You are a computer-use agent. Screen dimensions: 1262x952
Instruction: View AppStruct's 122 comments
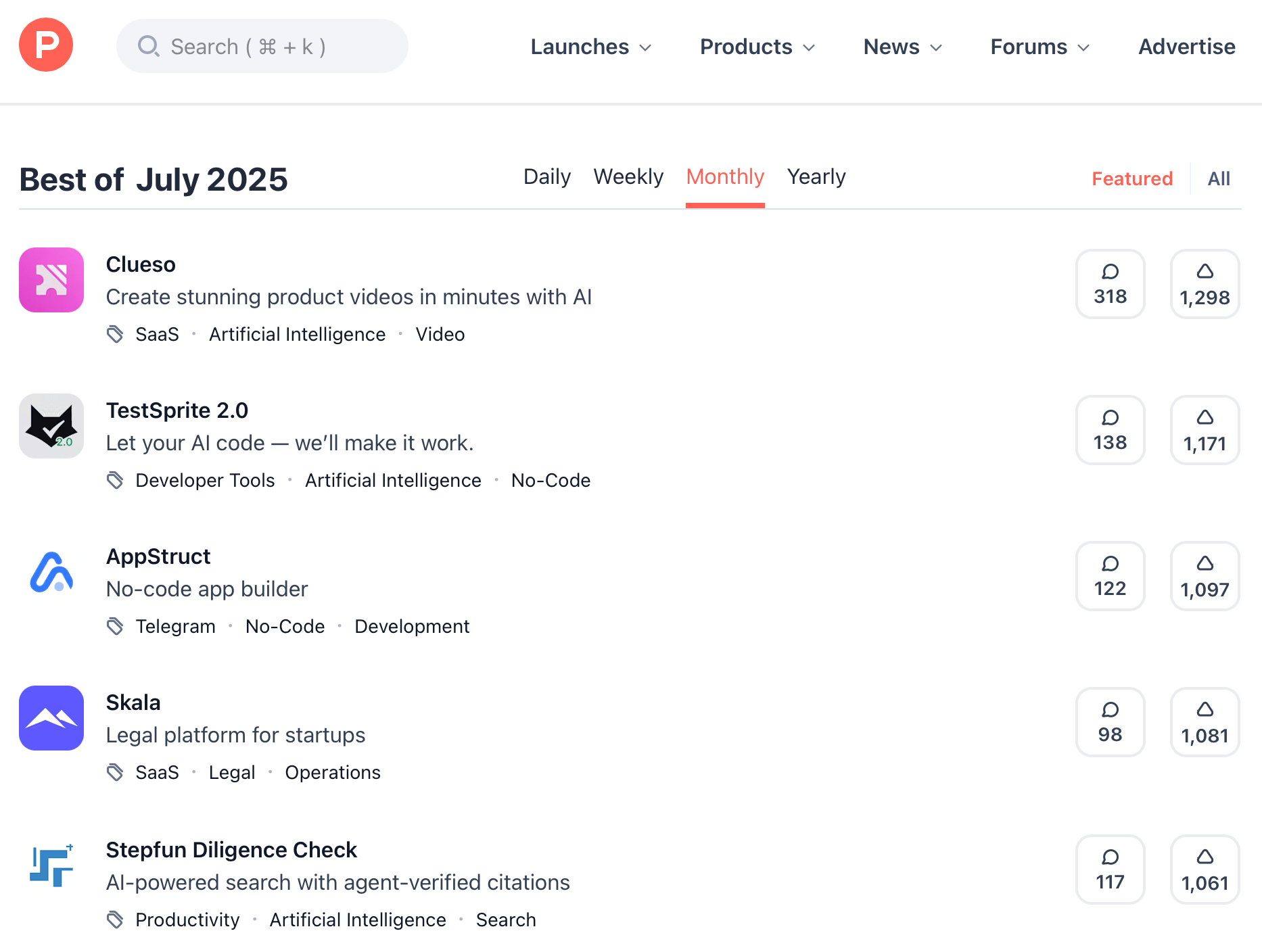pos(1110,576)
